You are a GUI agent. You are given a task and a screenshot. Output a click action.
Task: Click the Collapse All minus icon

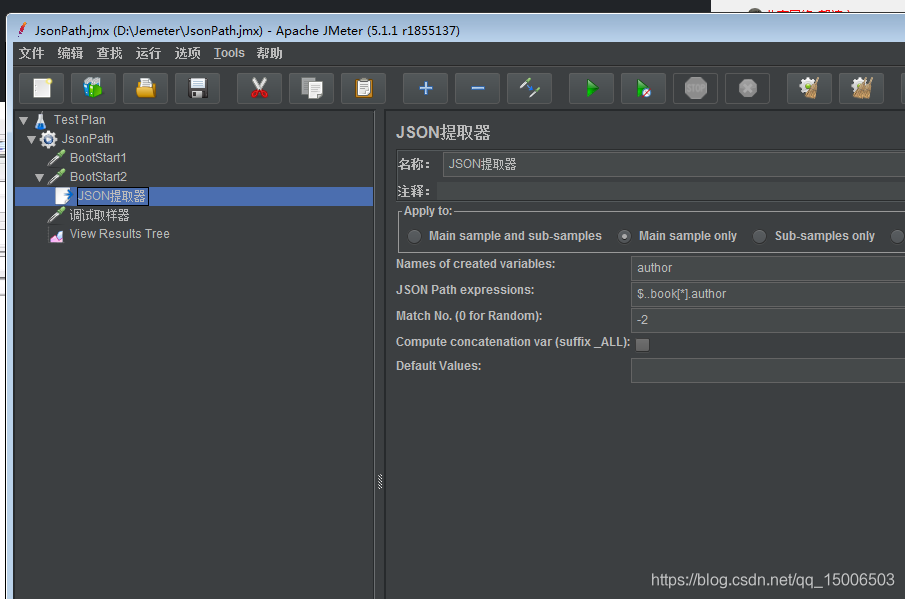477,88
